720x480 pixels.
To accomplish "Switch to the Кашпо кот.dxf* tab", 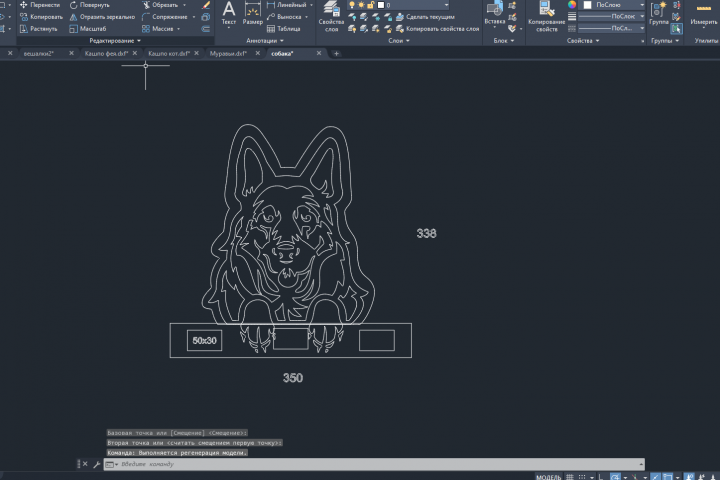I will [x=169, y=54].
